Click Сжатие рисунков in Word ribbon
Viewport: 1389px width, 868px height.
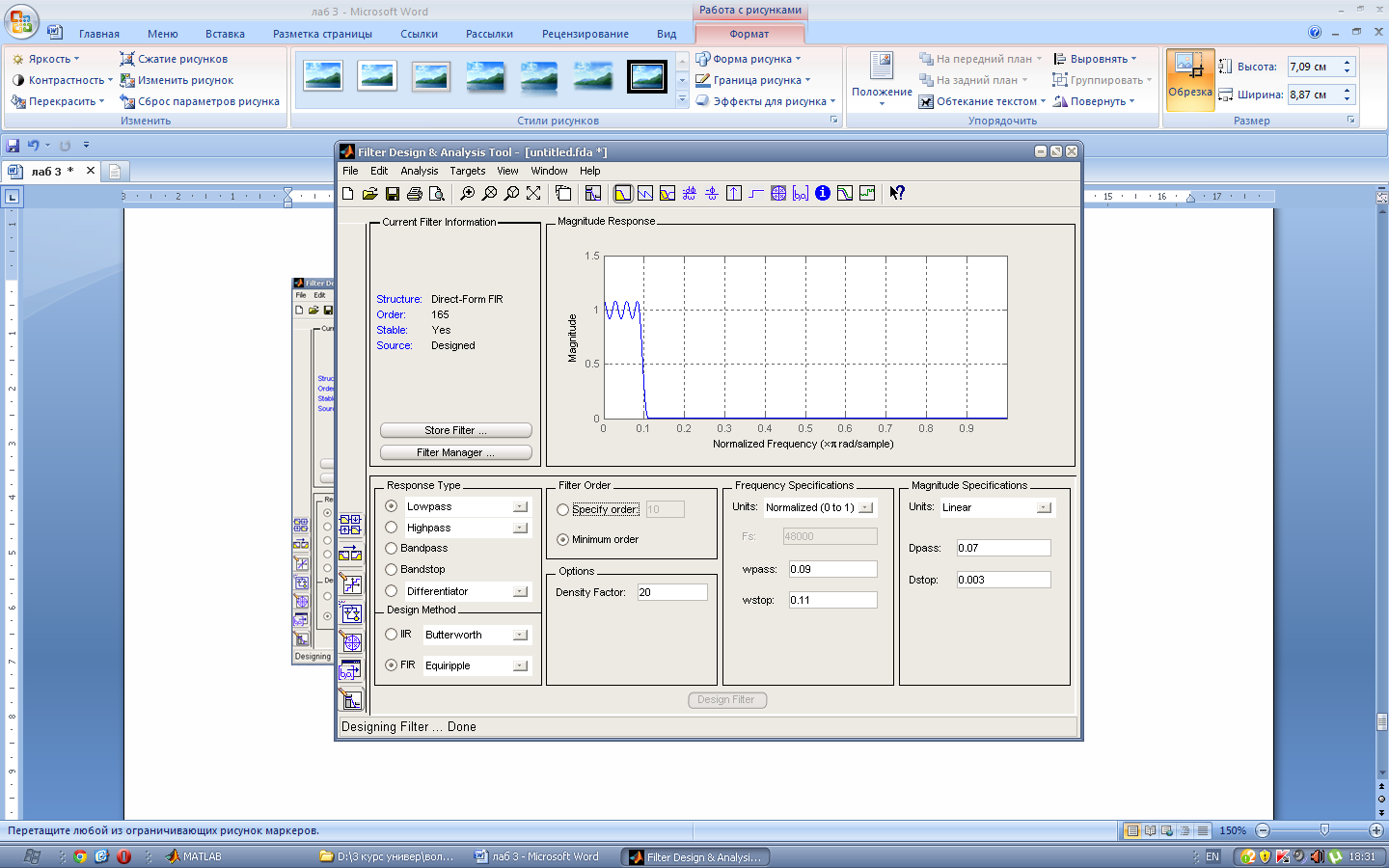[174, 59]
